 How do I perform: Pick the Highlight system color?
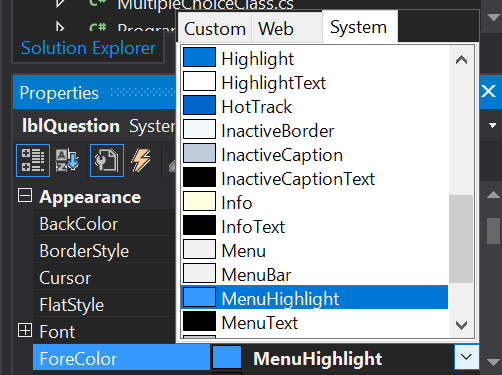pyautogui.click(x=315, y=59)
